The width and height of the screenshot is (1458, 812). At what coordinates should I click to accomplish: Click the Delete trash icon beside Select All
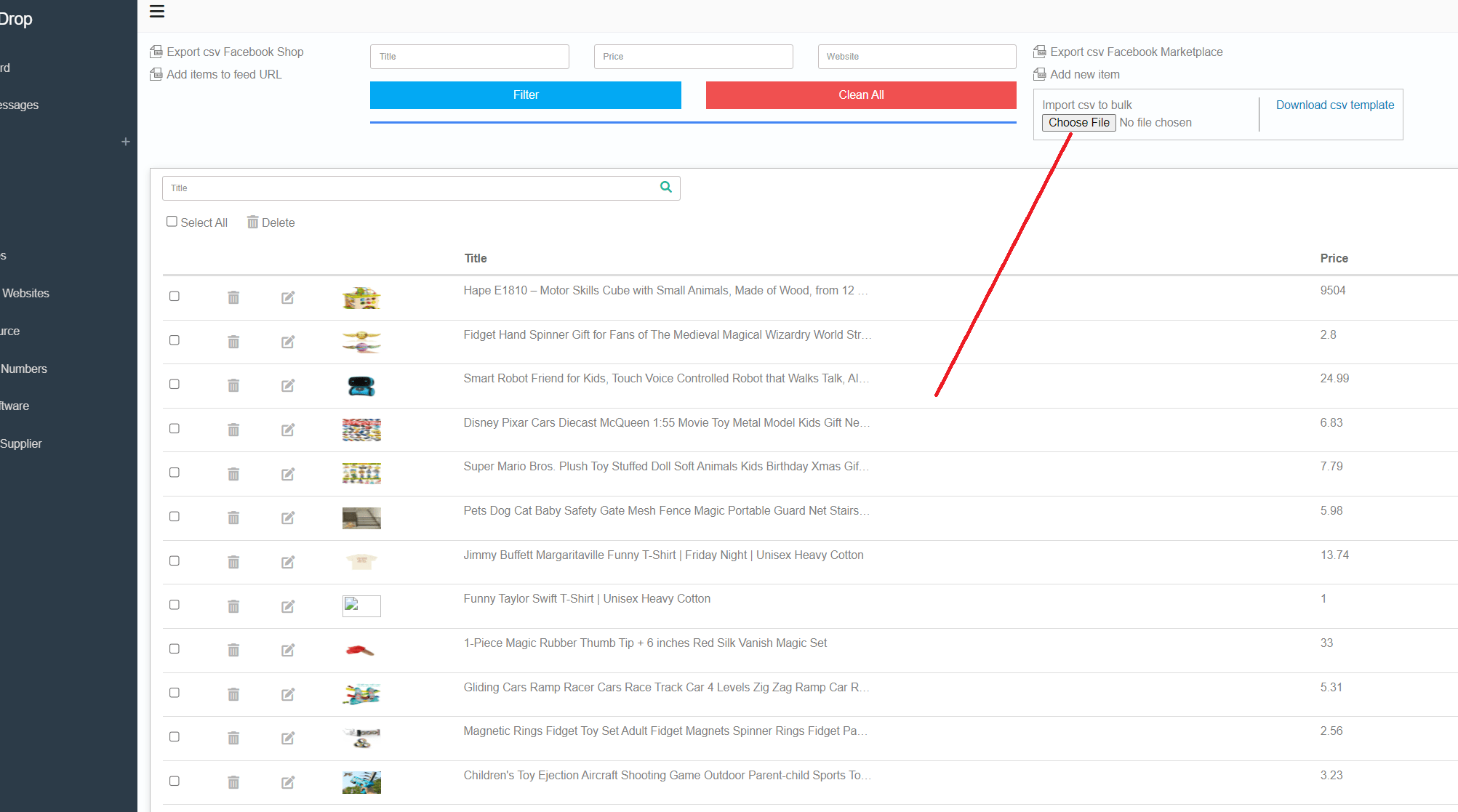[252, 222]
